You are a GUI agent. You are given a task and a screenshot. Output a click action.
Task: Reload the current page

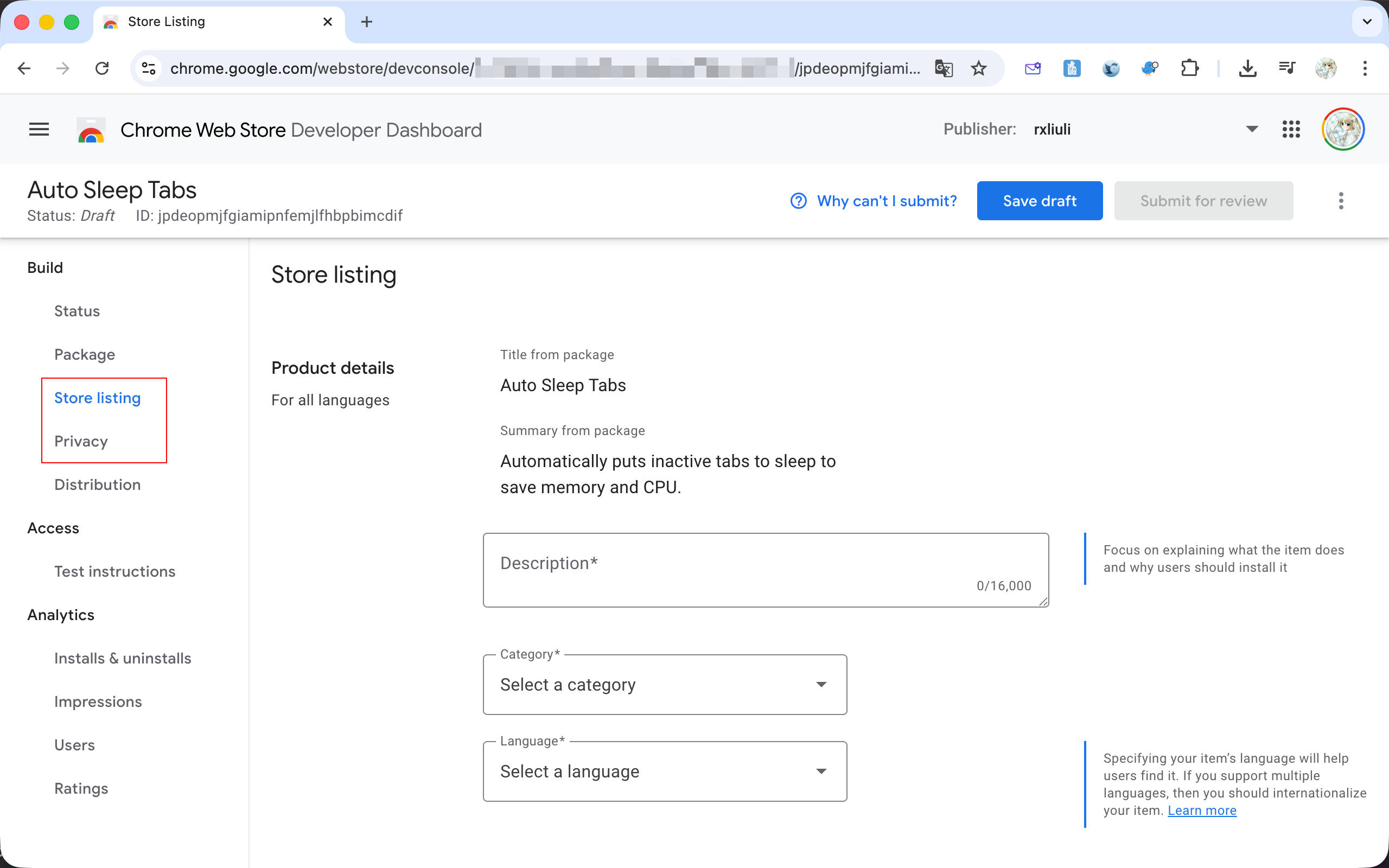point(102,68)
